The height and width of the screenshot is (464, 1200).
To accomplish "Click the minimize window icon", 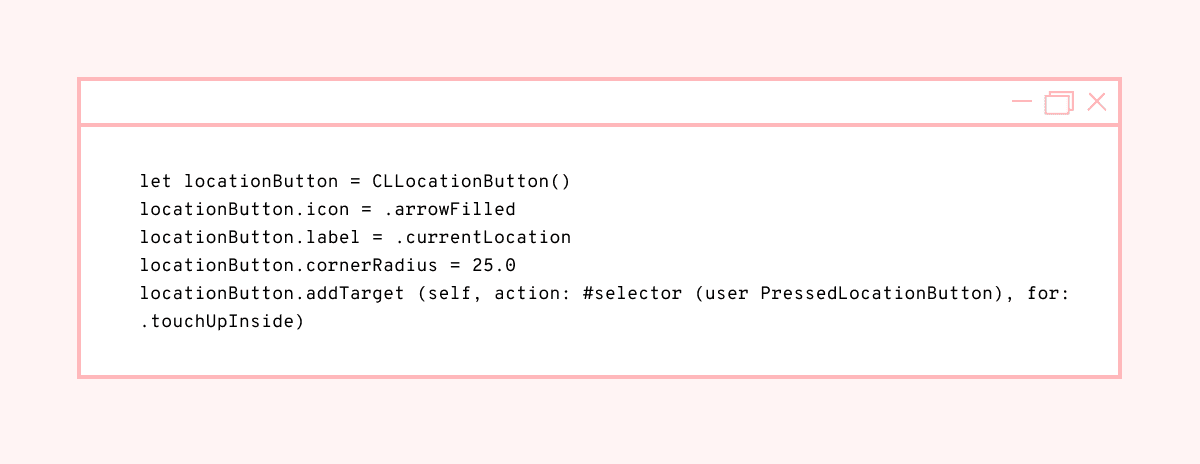I will coord(1021,102).
